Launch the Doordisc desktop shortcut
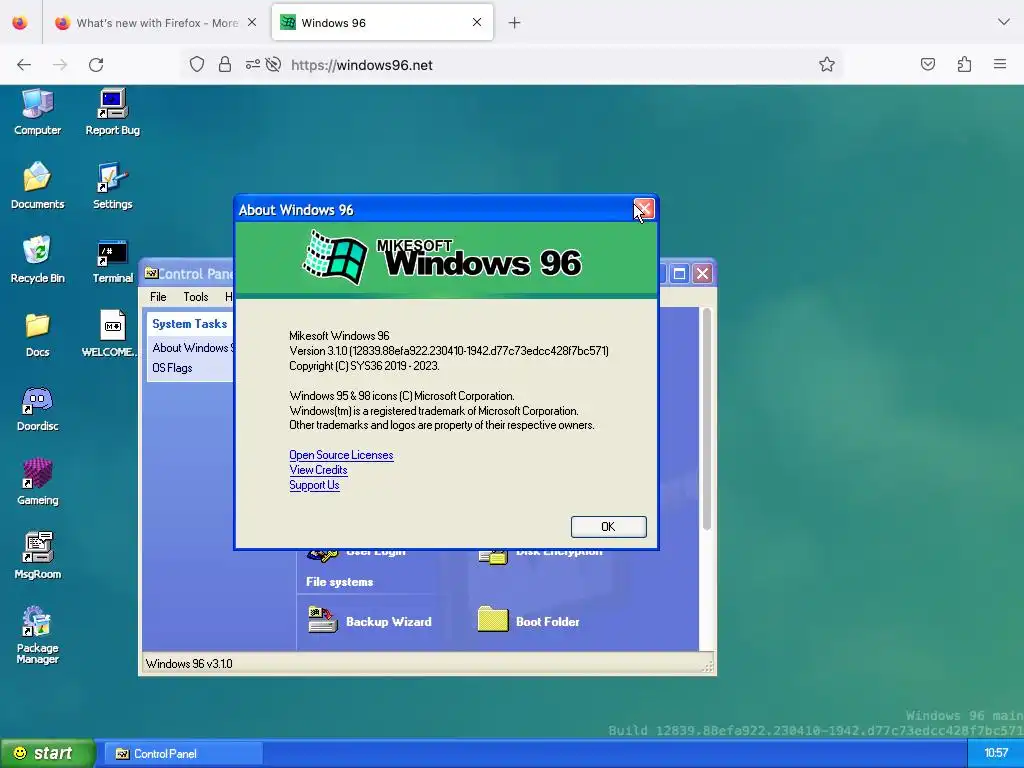The width and height of the screenshot is (1024, 768). [37, 408]
